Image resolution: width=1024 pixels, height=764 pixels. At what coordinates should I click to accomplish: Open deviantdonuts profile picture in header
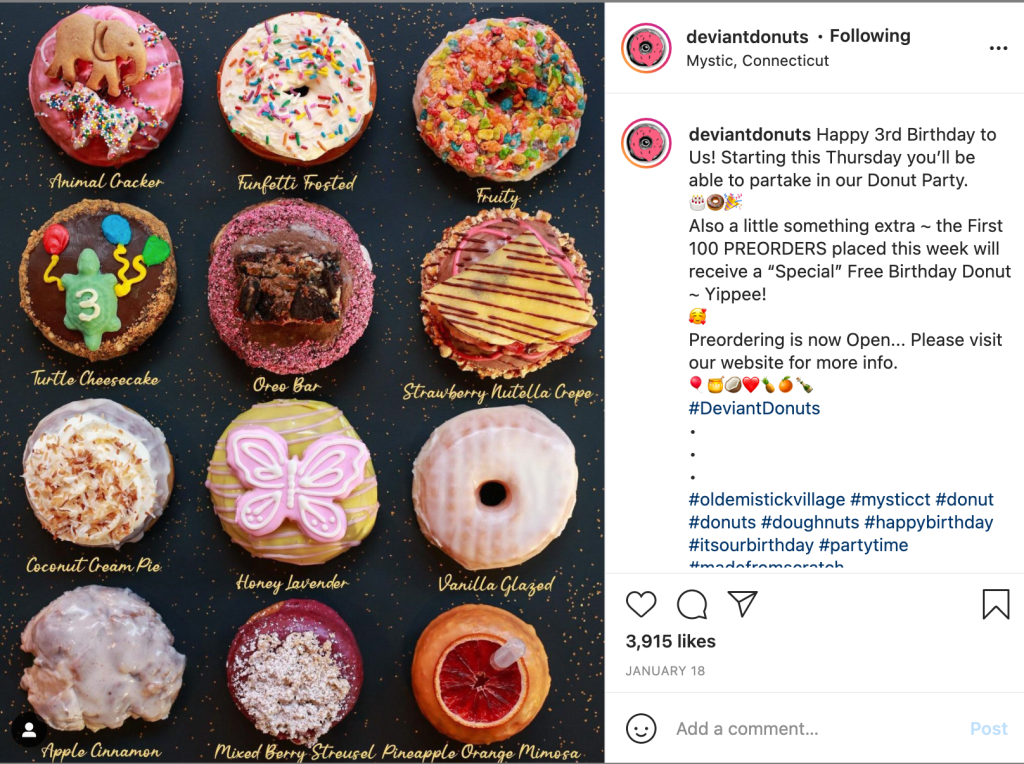646,48
